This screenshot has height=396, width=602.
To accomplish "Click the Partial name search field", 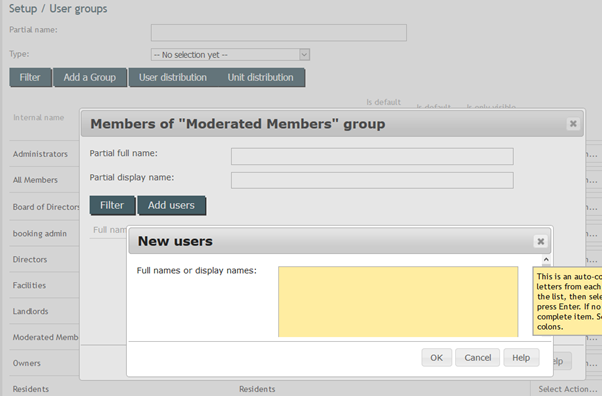I will [x=279, y=33].
